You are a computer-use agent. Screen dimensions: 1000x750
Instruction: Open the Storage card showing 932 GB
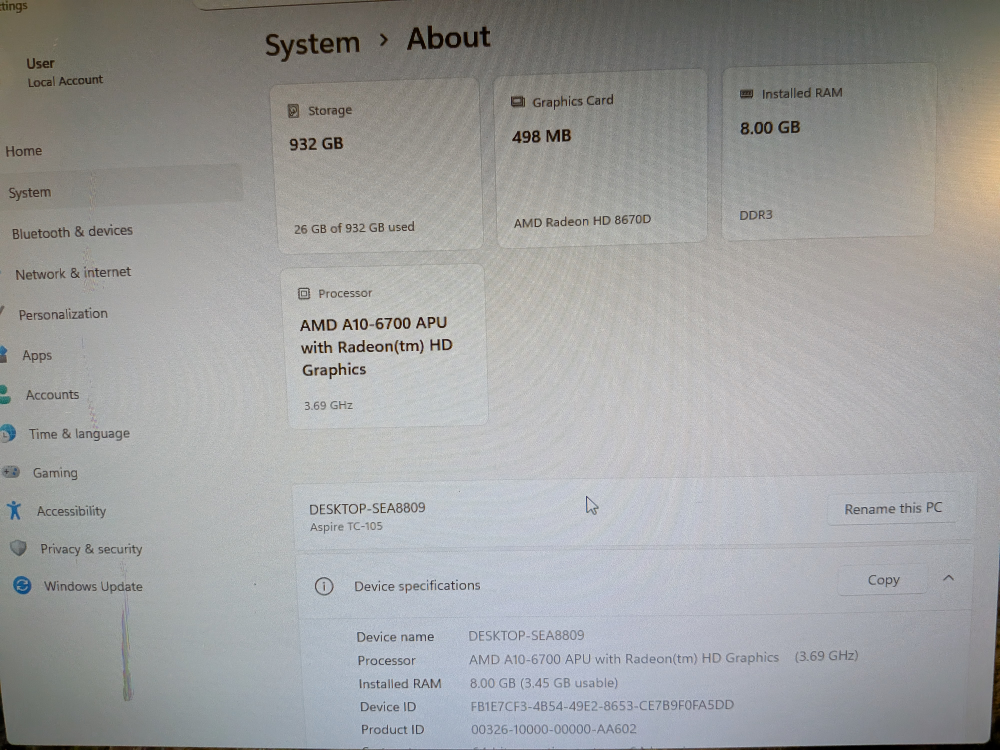point(379,166)
